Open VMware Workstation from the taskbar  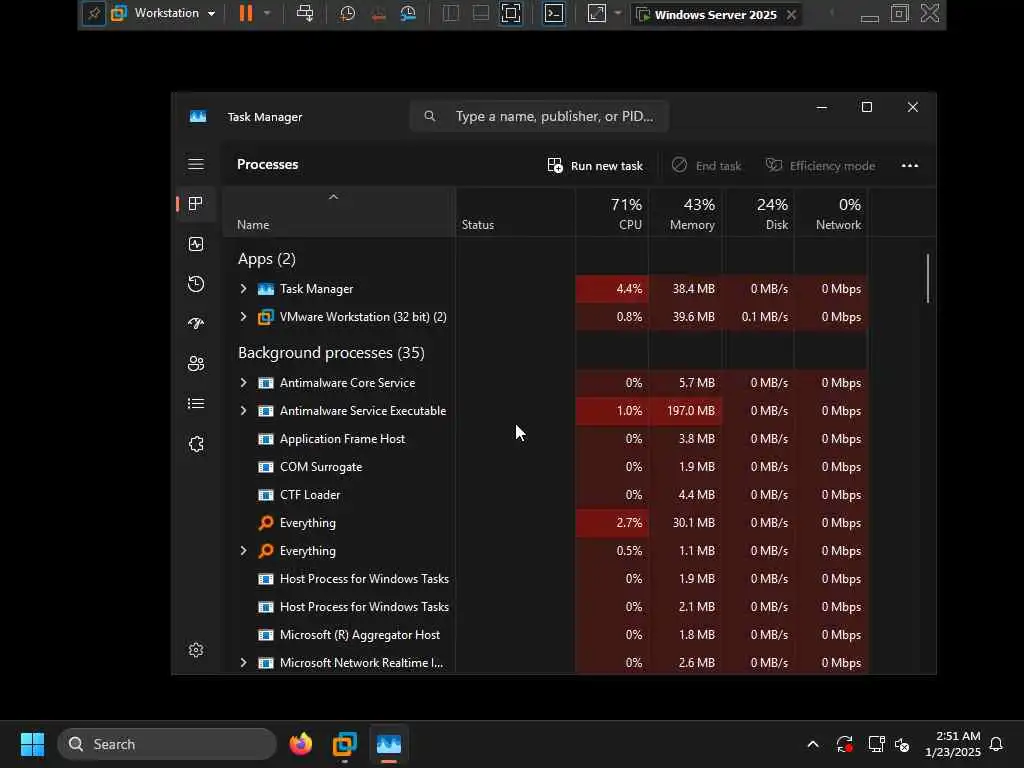(x=345, y=744)
